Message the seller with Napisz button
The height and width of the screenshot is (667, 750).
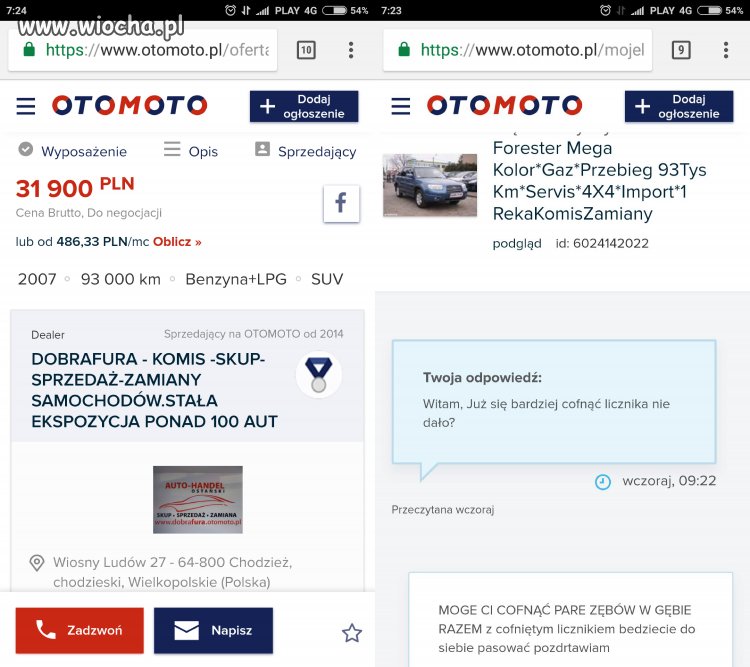[x=213, y=630]
